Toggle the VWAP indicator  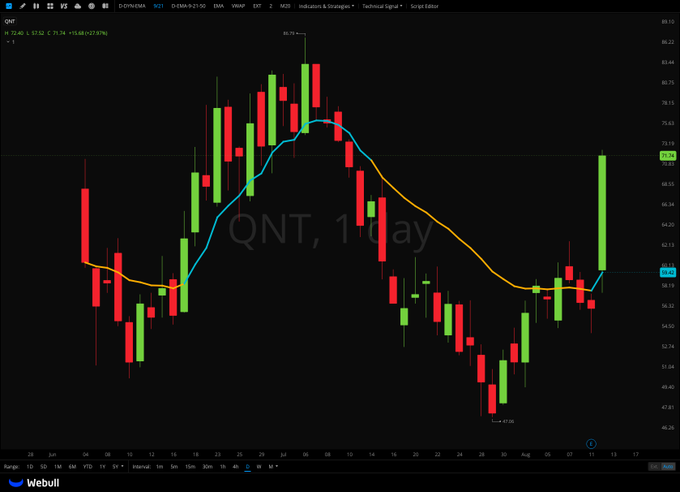point(238,6)
